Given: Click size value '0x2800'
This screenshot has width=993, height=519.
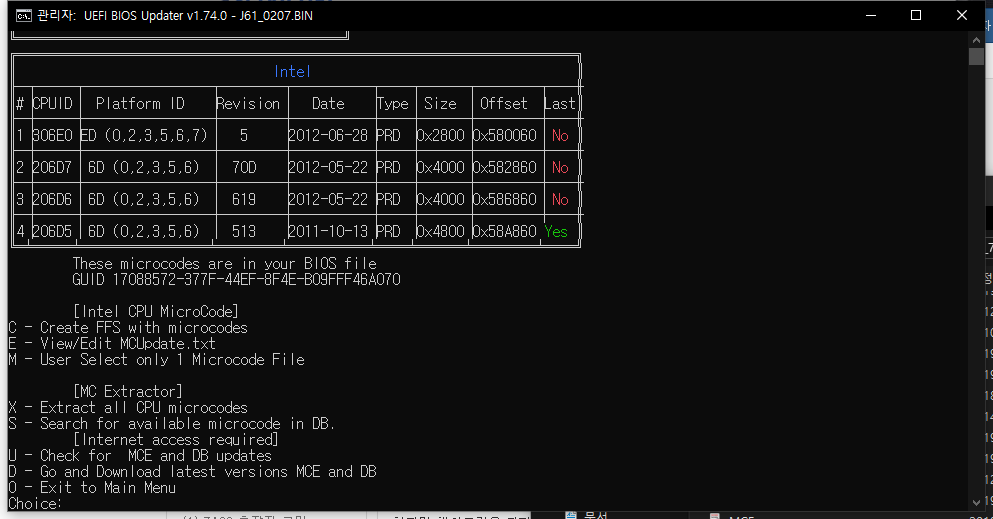Looking at the screenshot, I should point(440,135).
